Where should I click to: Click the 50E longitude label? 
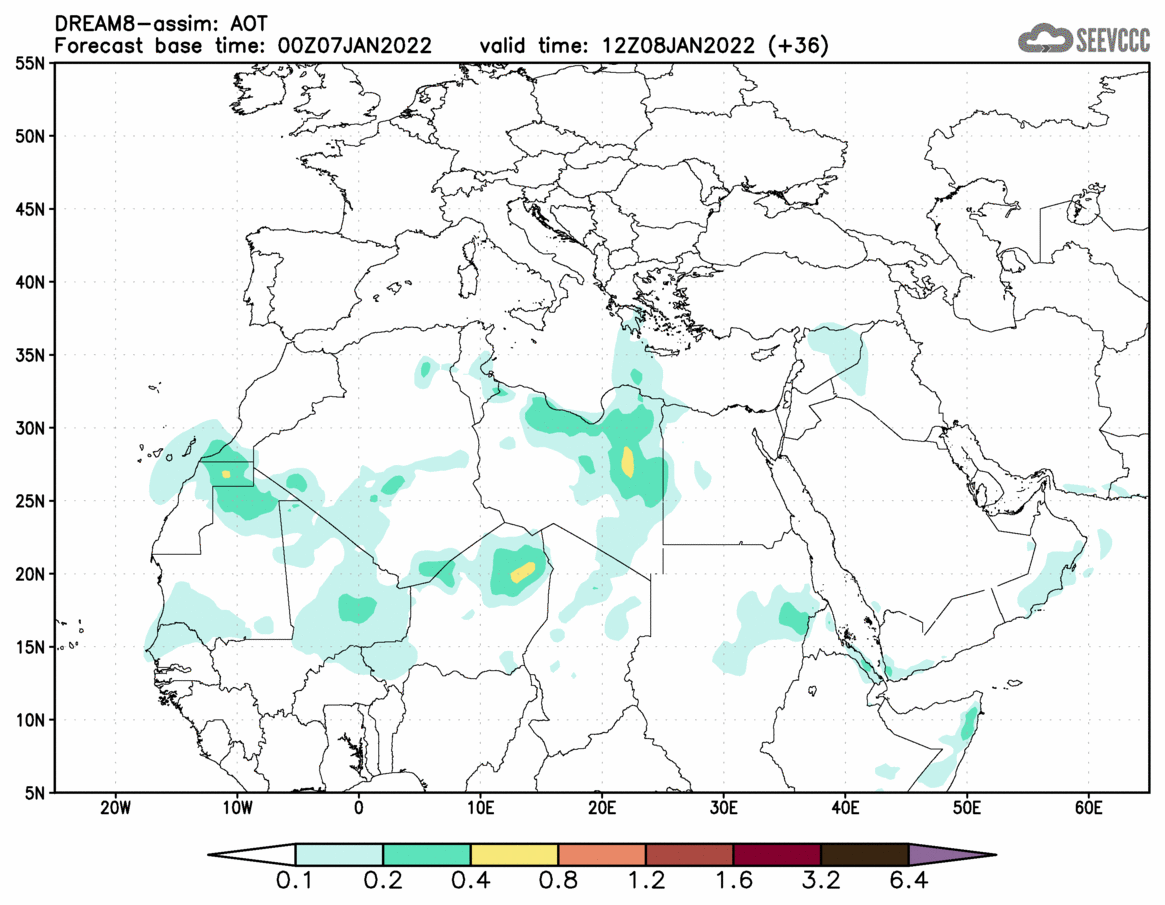click(967, 808)
